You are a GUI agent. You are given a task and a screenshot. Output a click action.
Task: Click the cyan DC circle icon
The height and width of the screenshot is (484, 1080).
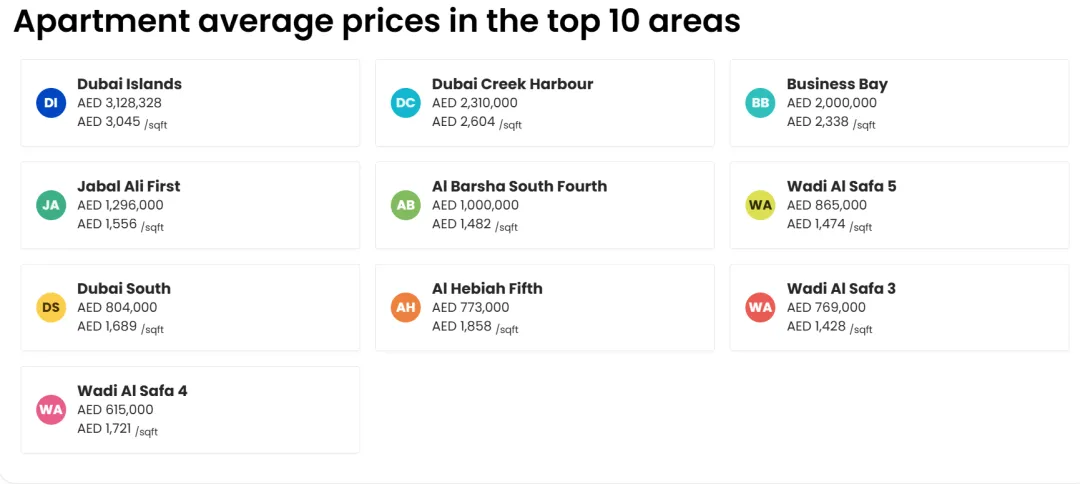(x=406, y=103)
